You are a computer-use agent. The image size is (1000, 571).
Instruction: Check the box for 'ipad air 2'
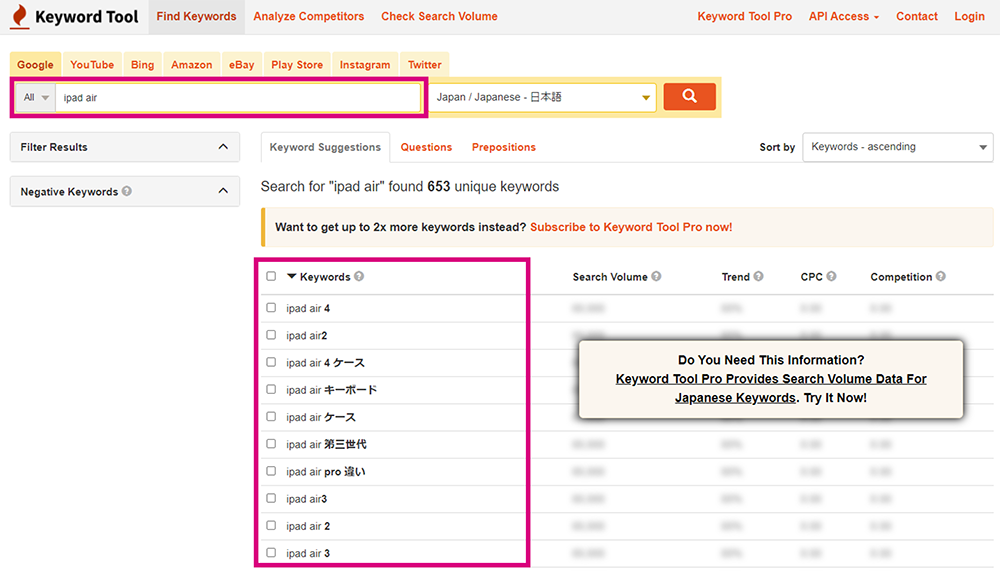click(x=271, y=525)
